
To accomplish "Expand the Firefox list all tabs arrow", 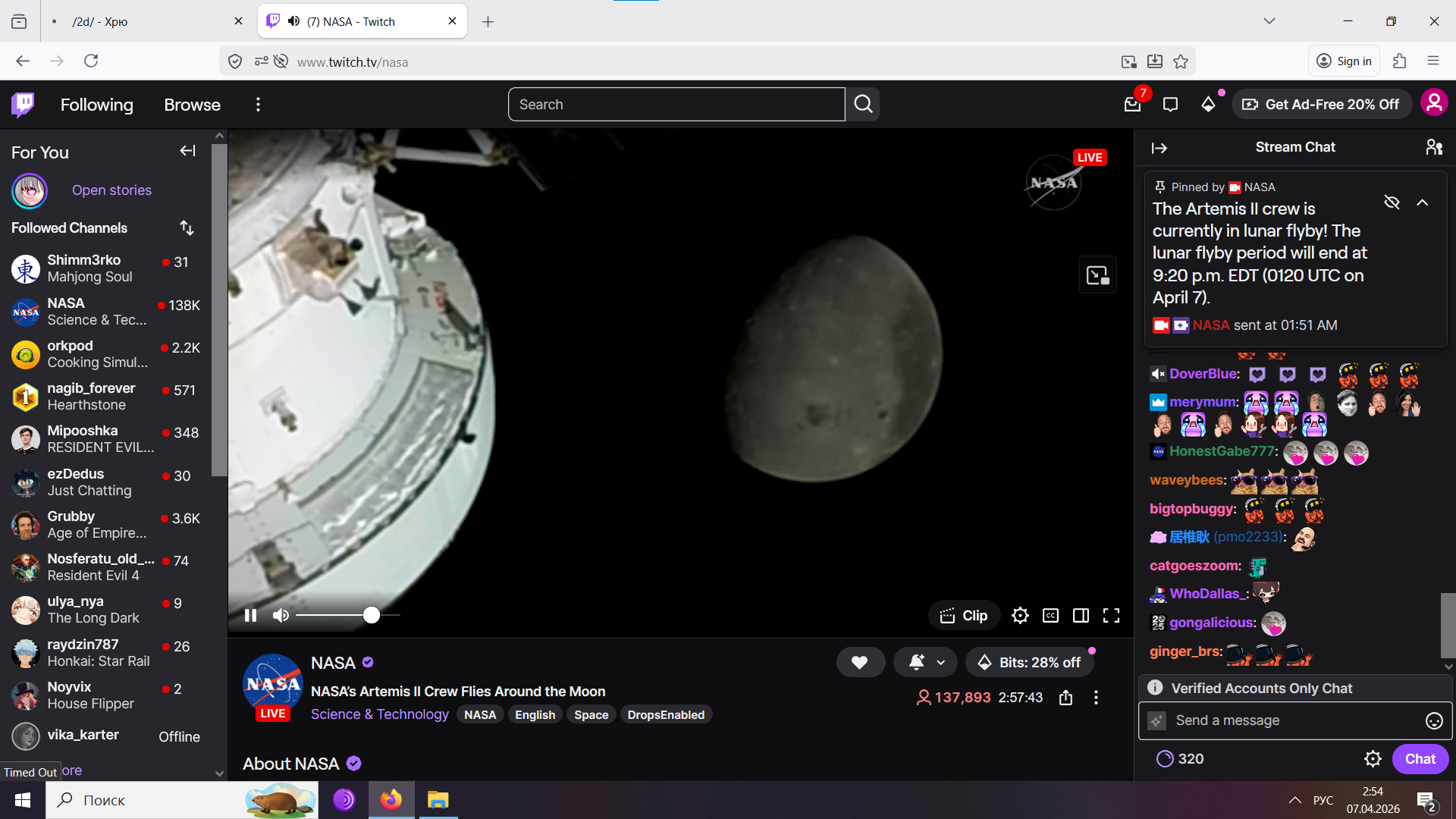I will 1269,21.
